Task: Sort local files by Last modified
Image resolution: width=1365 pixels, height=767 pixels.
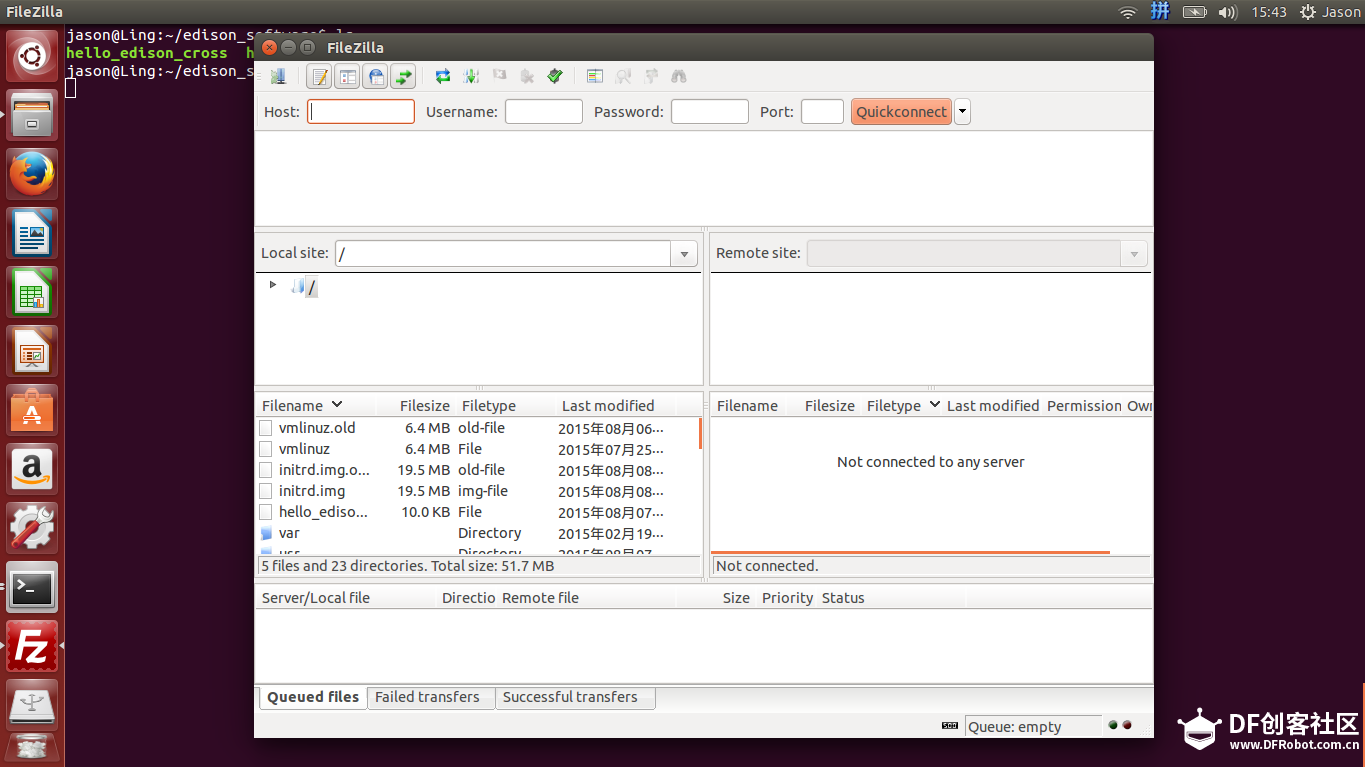Action: [616, 406]
